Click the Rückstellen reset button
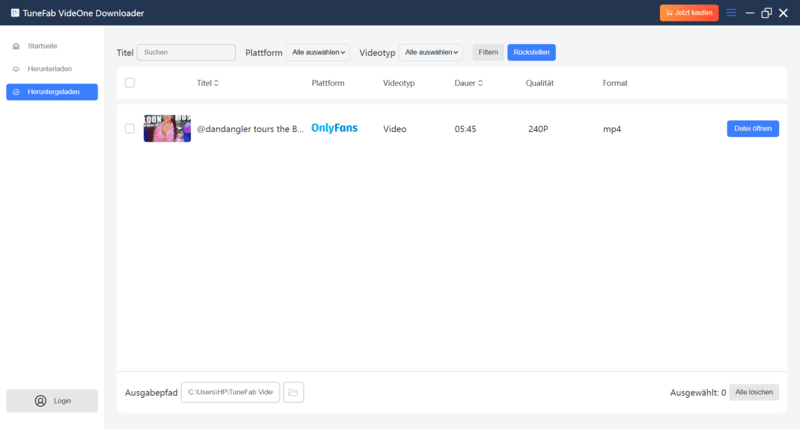 click(531, 52)
